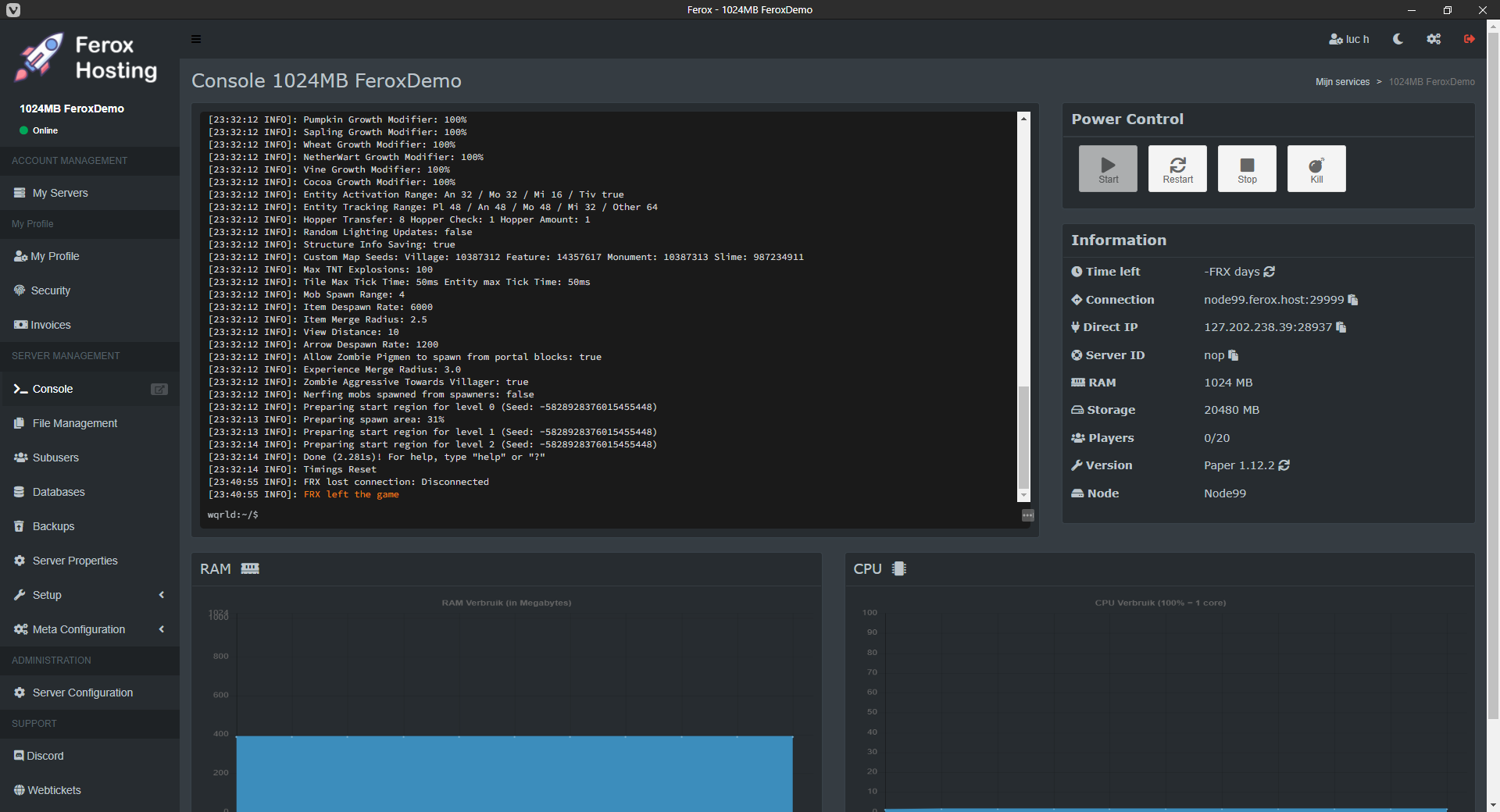
Task: Click the Server Properties gear icon
Action: tap(20, 561)
